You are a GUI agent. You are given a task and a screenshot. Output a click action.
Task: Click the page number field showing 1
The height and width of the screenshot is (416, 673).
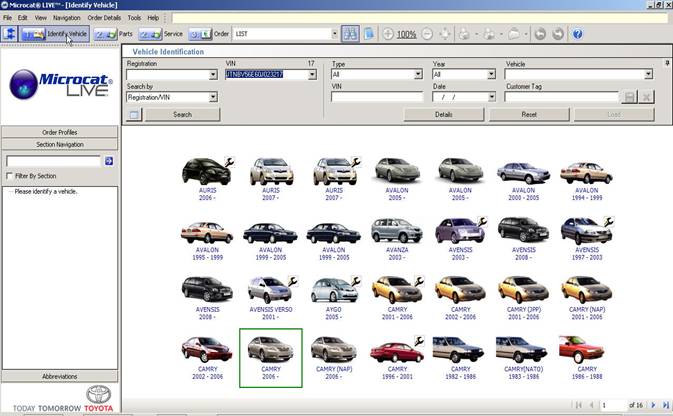(612, 405)
